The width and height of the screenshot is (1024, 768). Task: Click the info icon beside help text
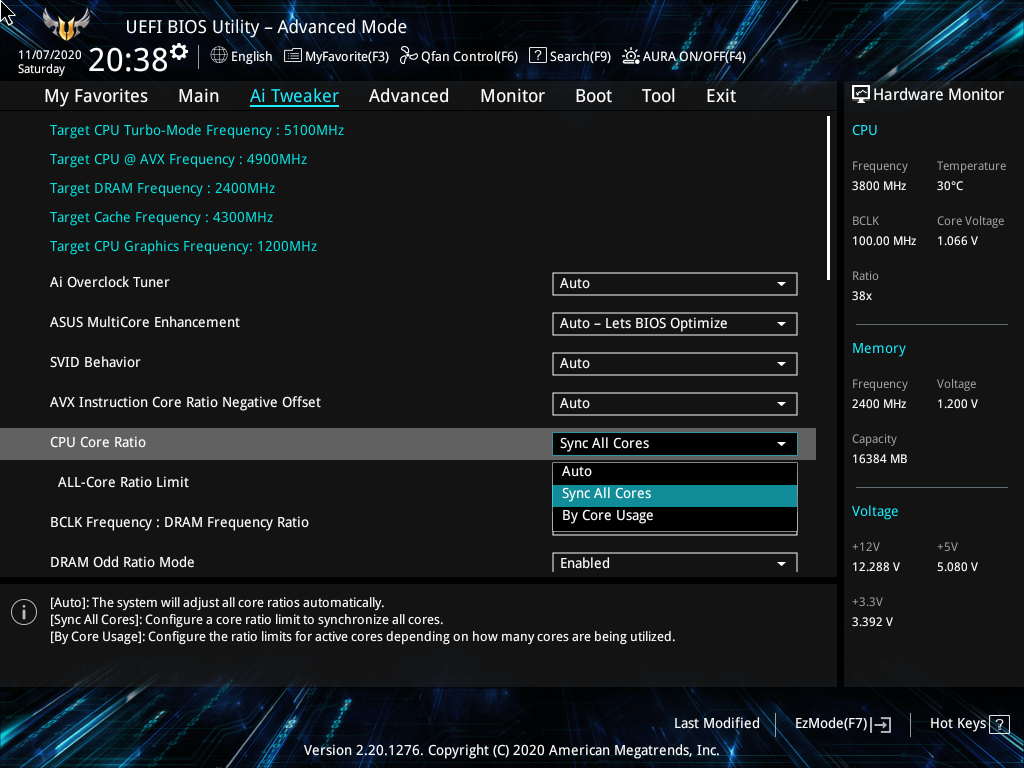[24, 612]
